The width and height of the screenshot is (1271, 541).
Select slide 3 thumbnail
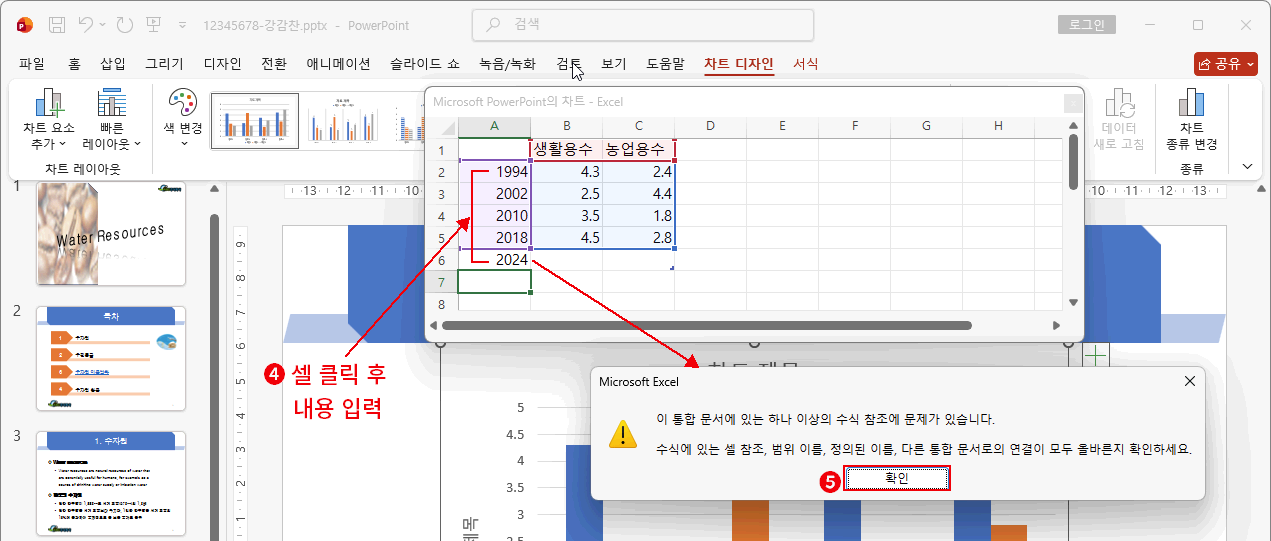111,485
